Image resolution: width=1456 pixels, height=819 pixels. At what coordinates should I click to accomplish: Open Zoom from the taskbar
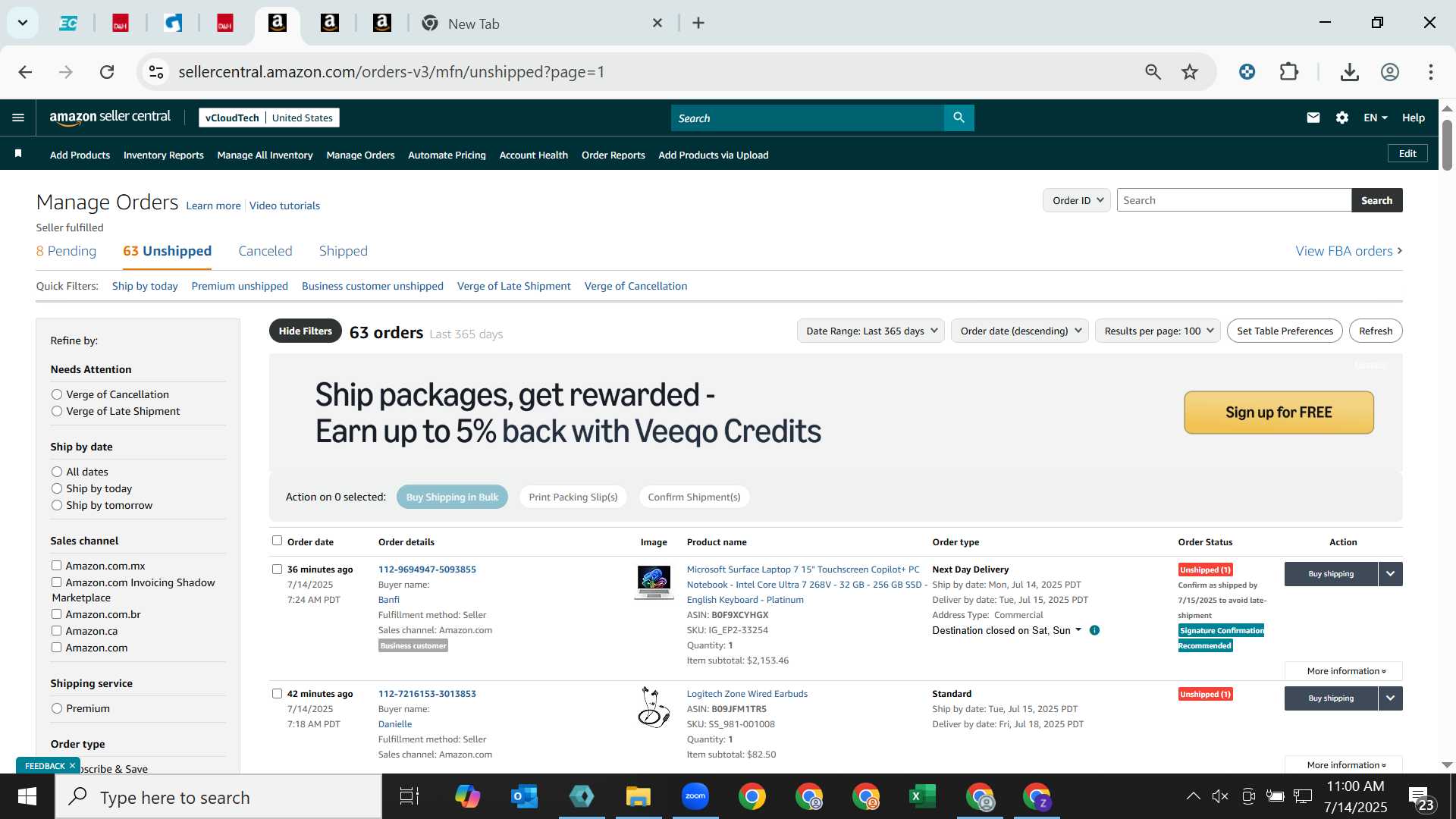coord(695,797)
